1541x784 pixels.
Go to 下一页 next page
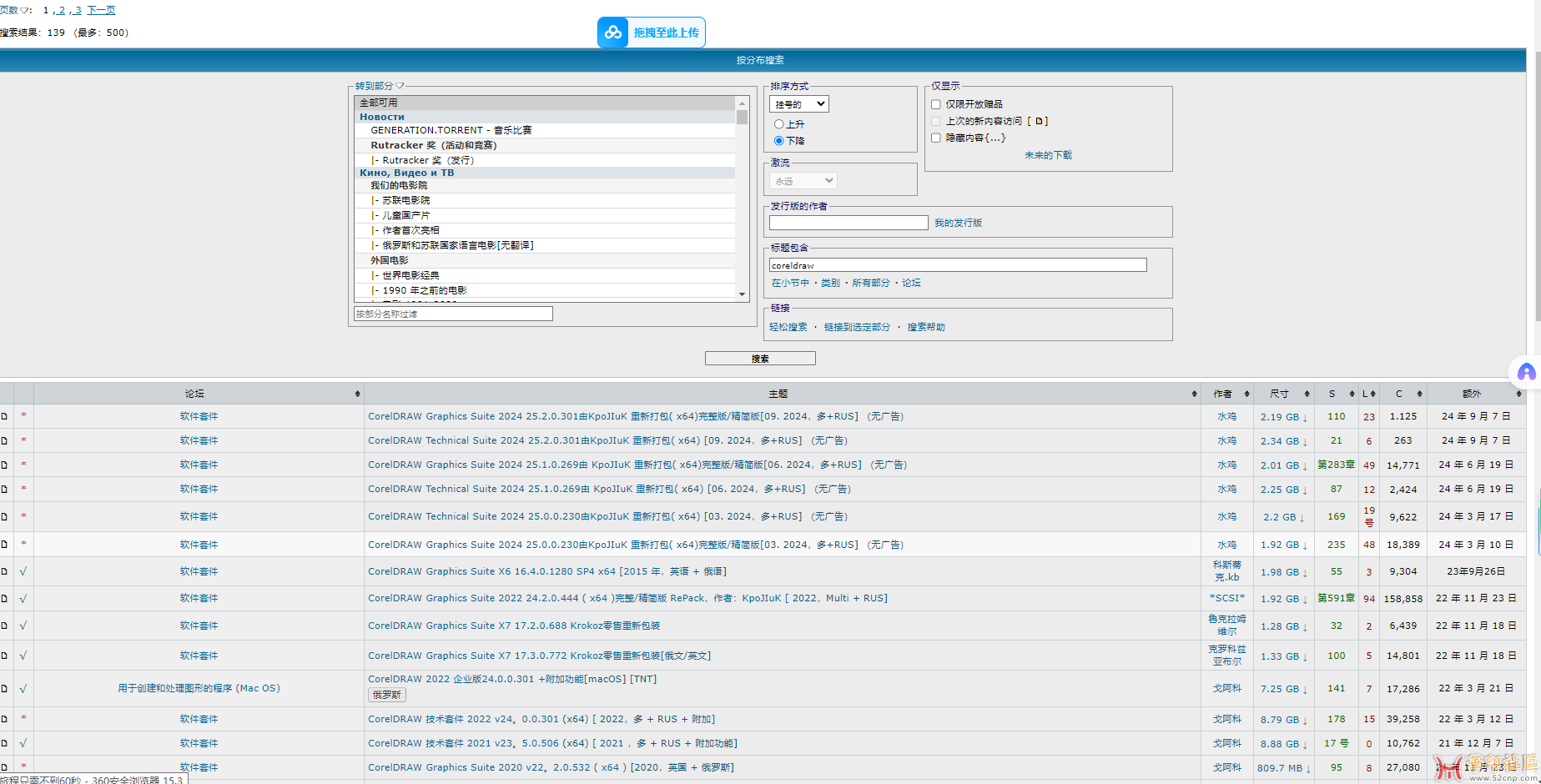click(101, 10)
